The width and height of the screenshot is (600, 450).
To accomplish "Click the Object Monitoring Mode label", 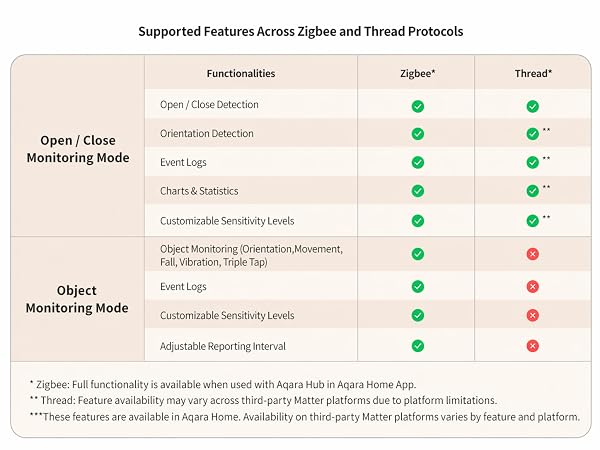I will coord(77,299).
